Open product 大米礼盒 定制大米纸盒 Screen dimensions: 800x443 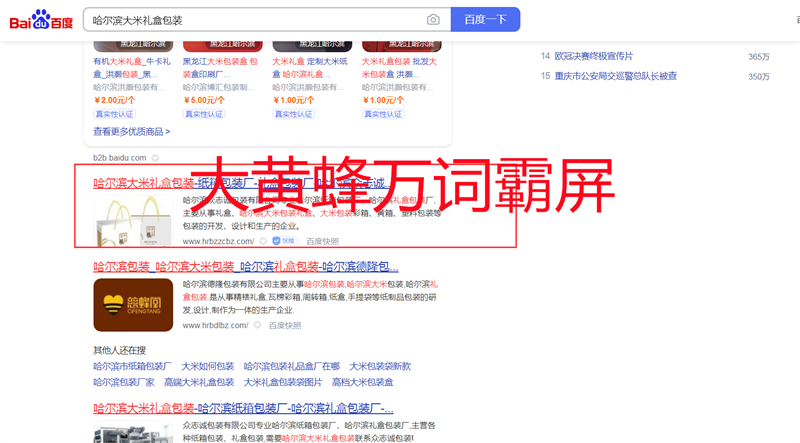tap(310, 67)
